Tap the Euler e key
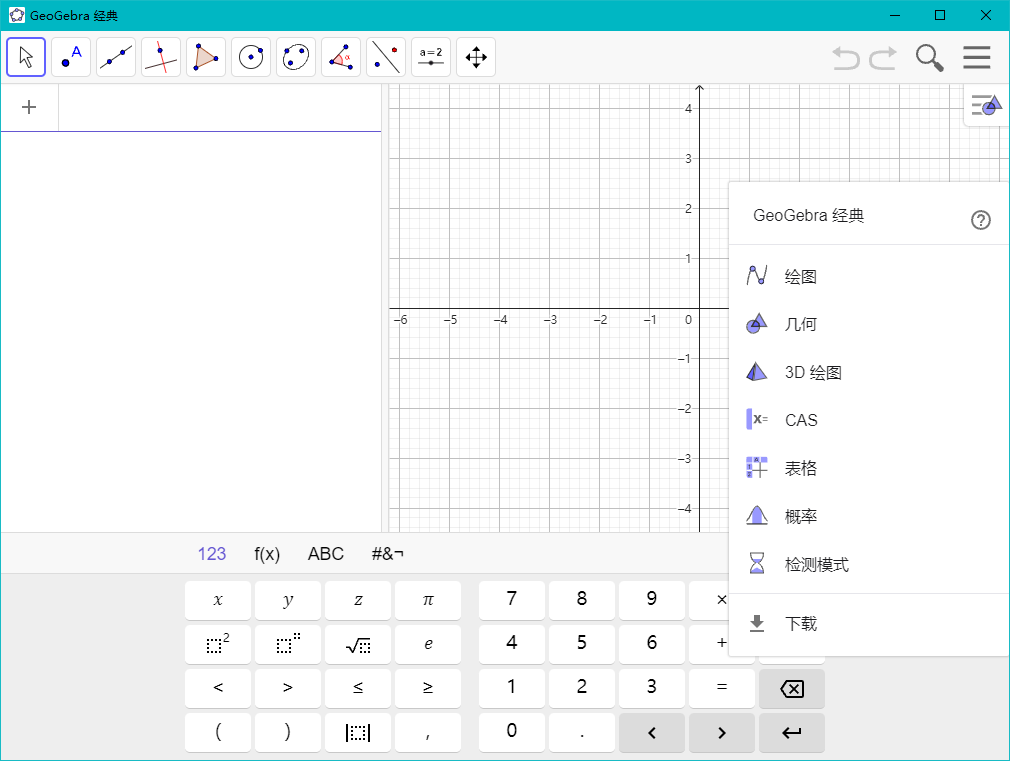Viewport: 1010px width, 761px height. pyautogui.click(x=428, y=644)
